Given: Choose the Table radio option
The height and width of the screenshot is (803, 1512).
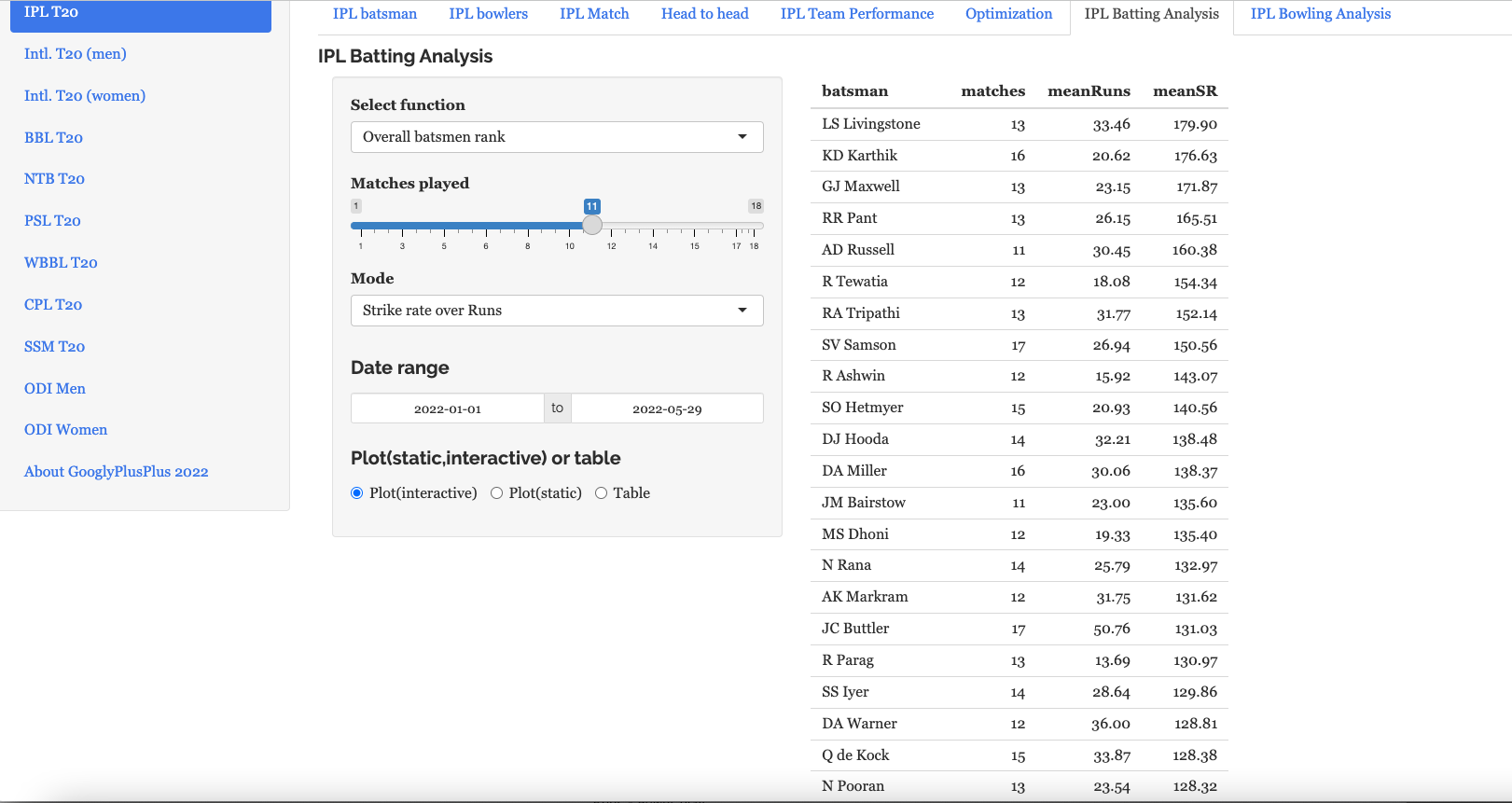Looking at the screenshot, I should pyautogui.click(x=602, y=493).
